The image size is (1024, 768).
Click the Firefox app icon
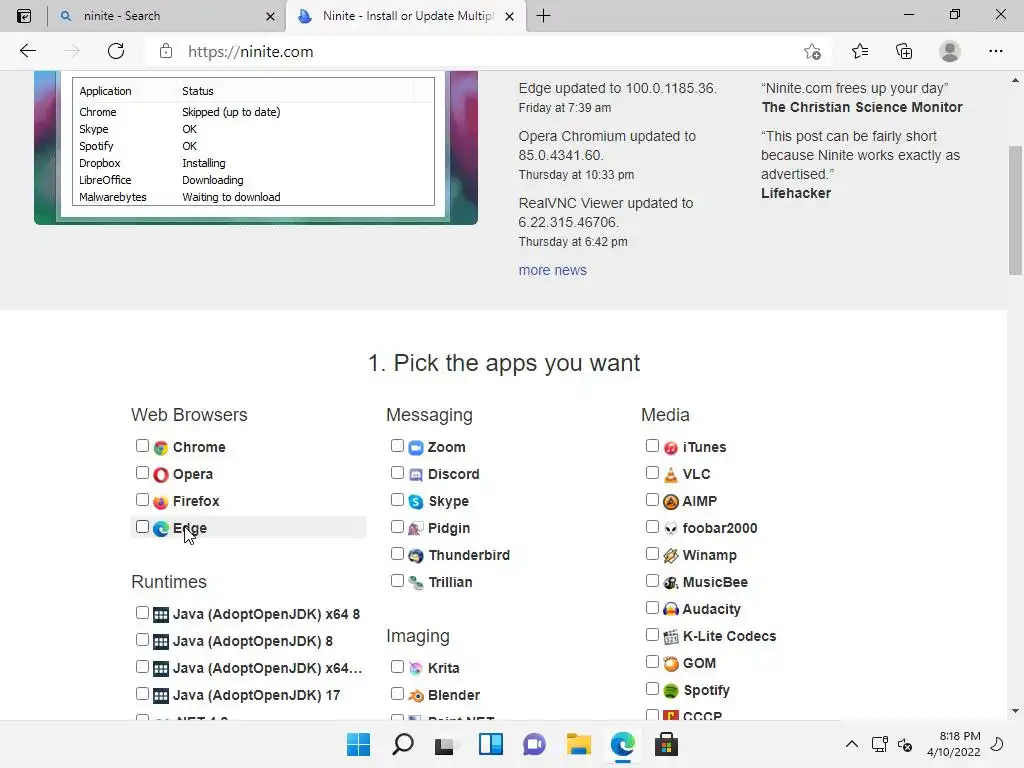(x=161, y=502)
